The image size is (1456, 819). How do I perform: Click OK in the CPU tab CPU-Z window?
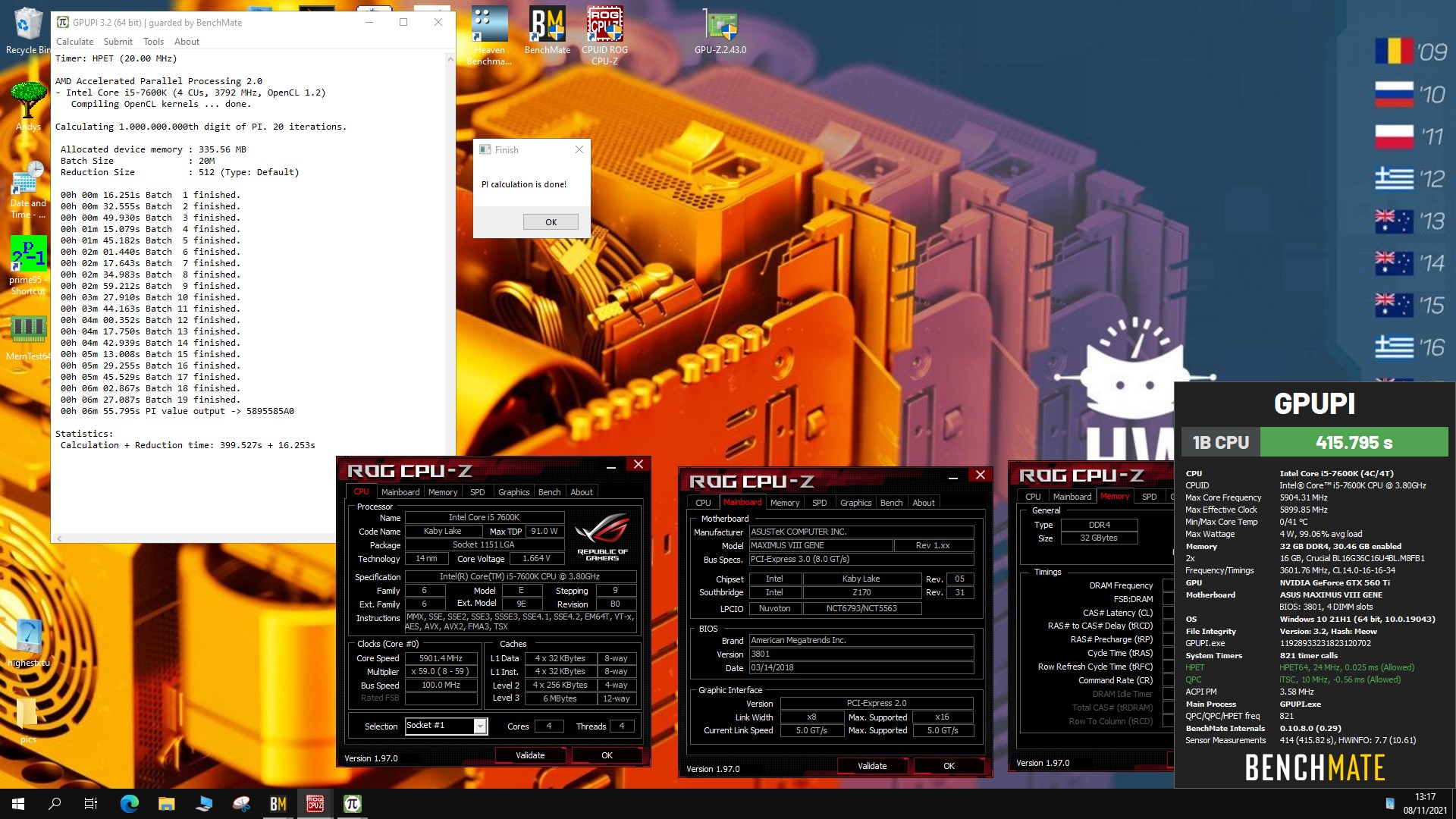(607, 755)
